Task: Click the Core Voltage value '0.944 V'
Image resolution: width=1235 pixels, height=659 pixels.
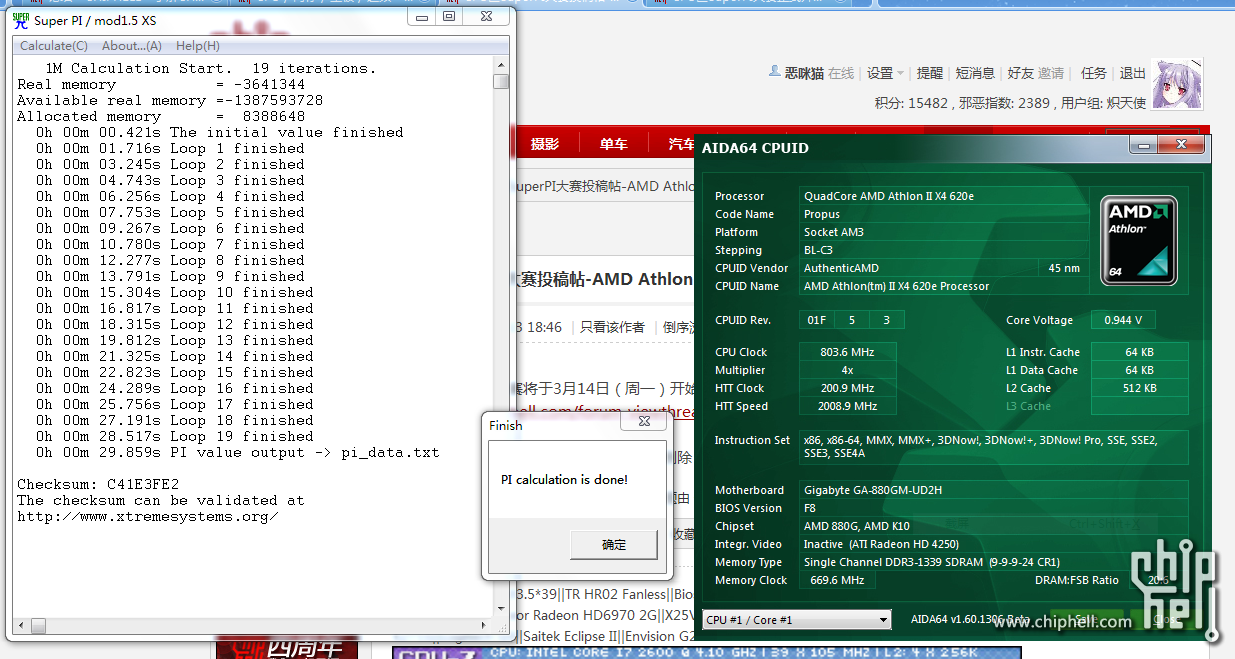Action: point(1123,320)
